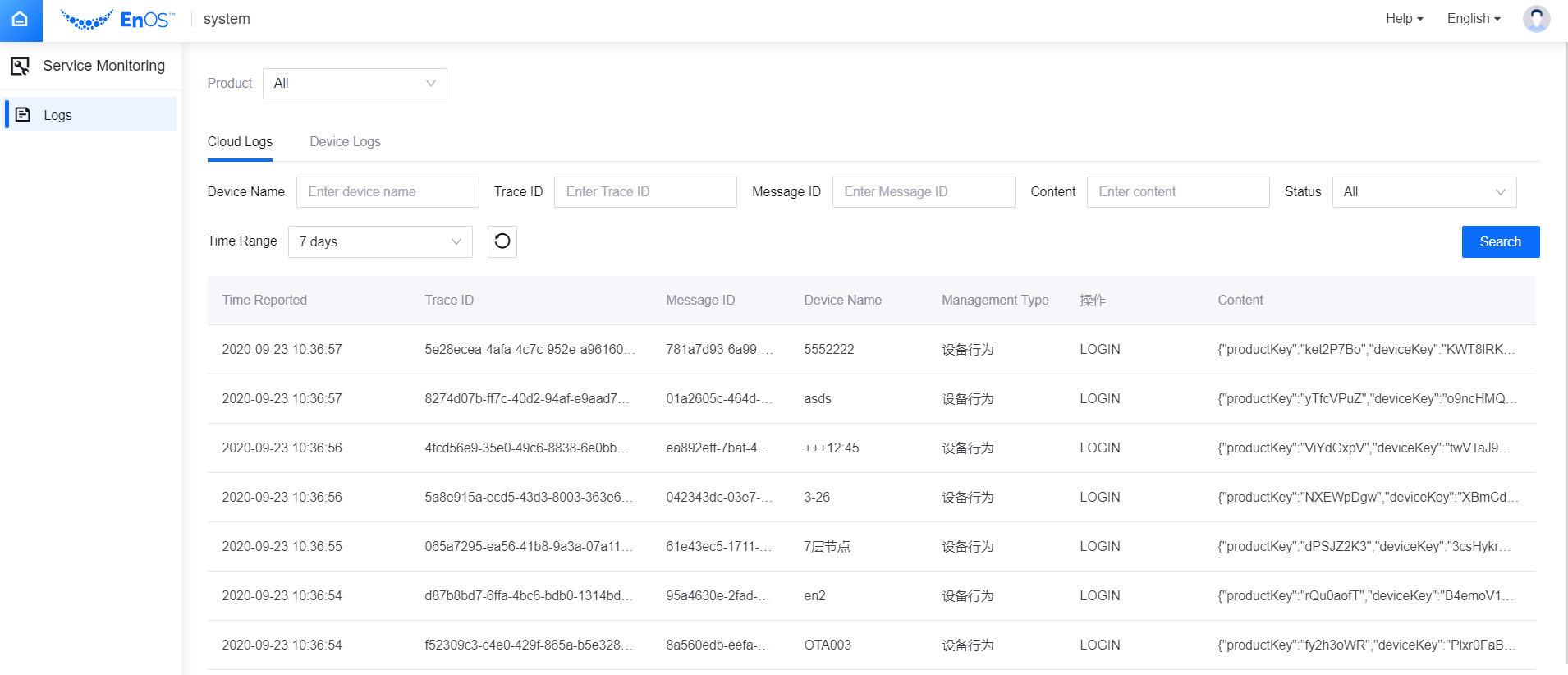Click the Trace ID input field
The image size is (1568, 675).
pyautogui.click(x=645, y=192)
